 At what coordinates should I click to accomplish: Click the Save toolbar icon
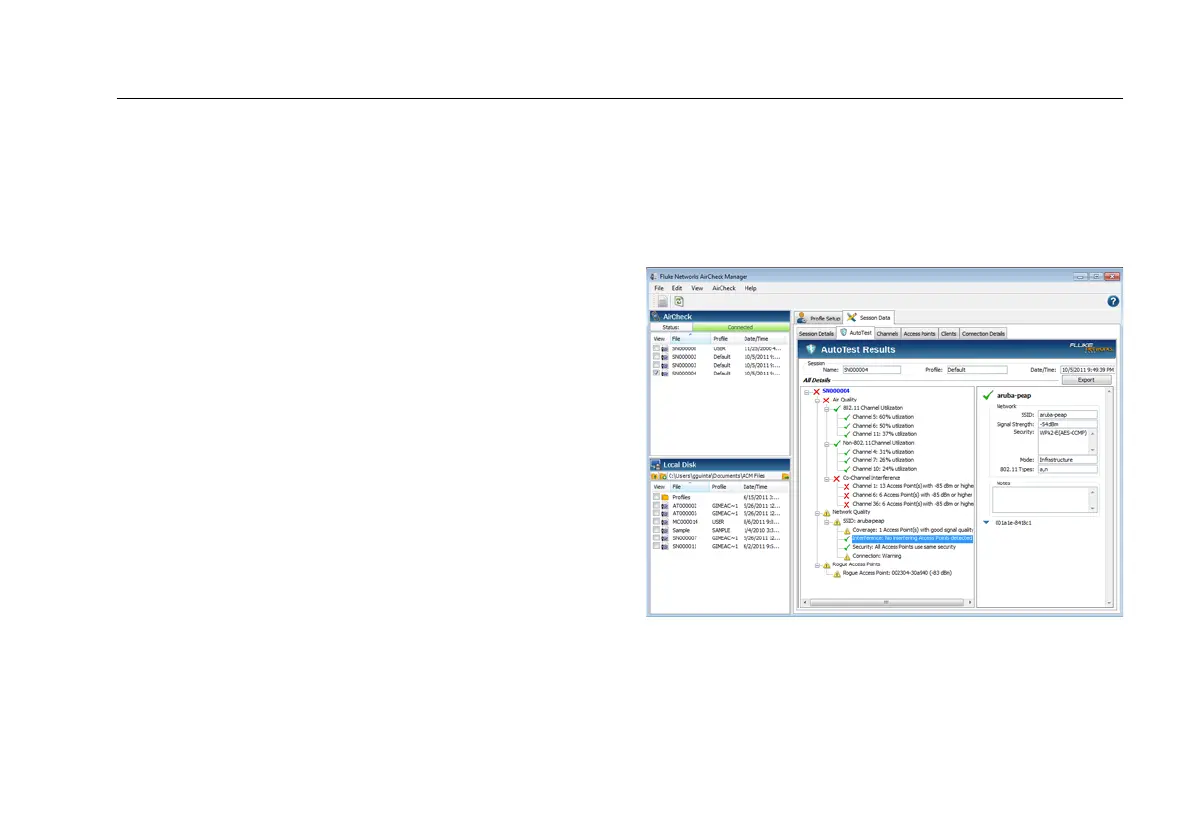point(662,302)
